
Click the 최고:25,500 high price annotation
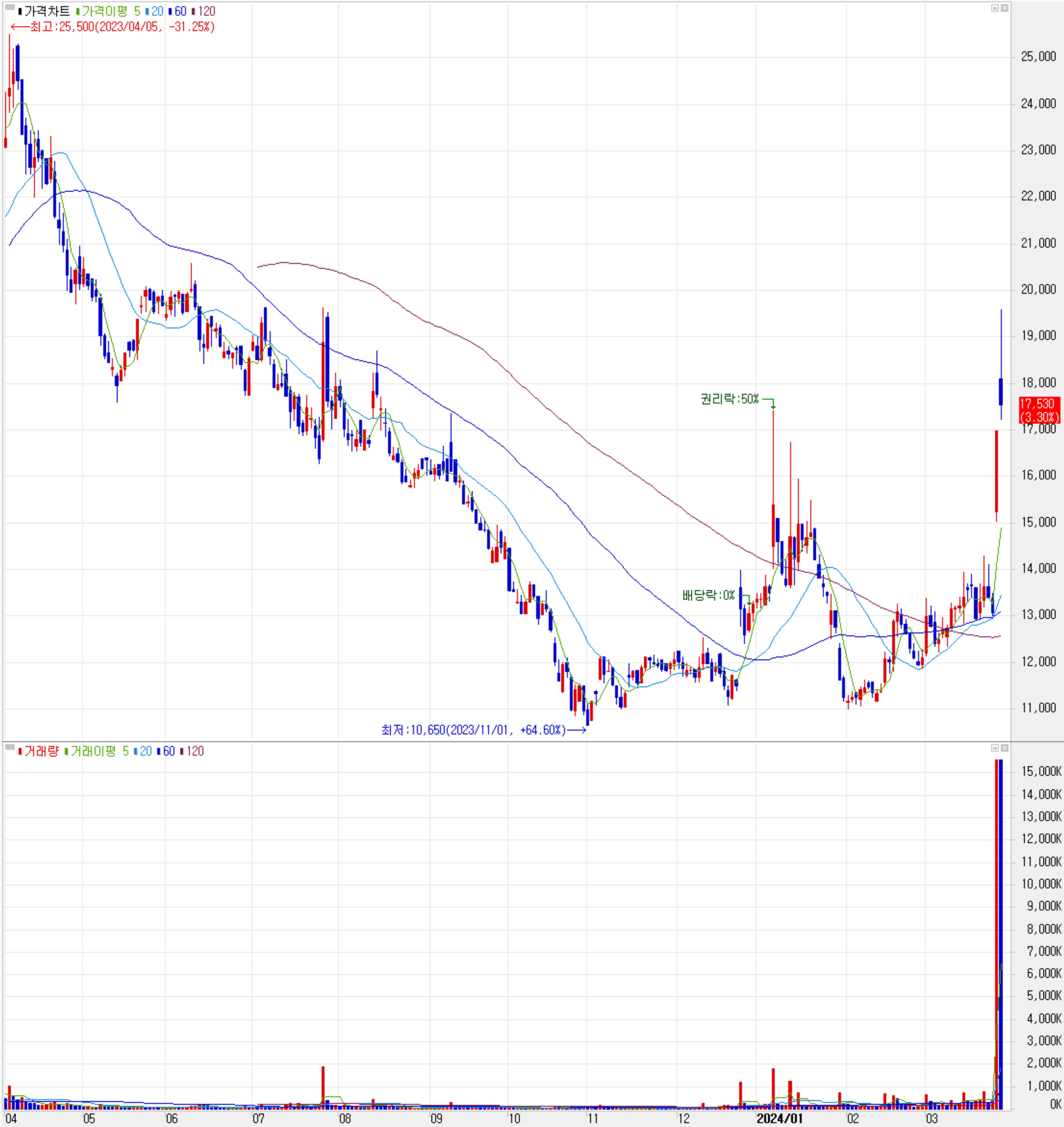pyautogui.click(x=113, y=27)
